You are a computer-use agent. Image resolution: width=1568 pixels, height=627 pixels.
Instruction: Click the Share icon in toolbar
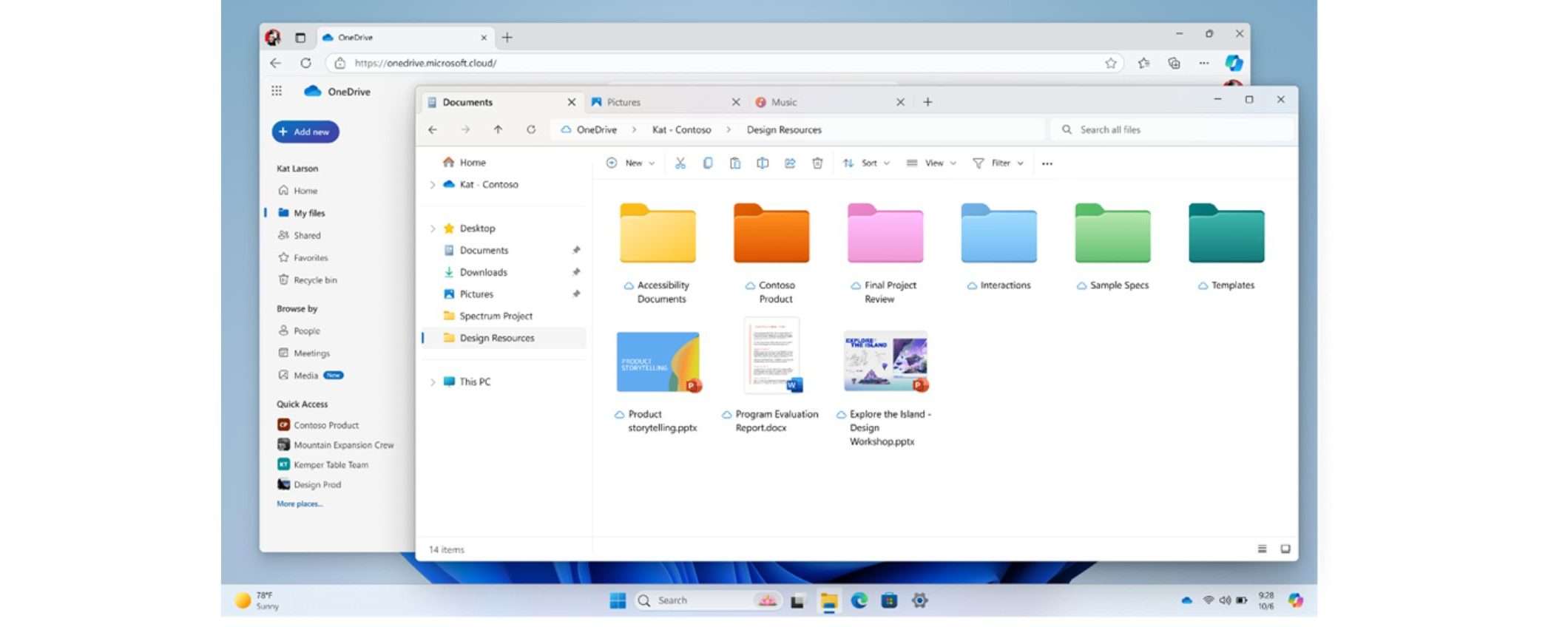pos(790,163)
